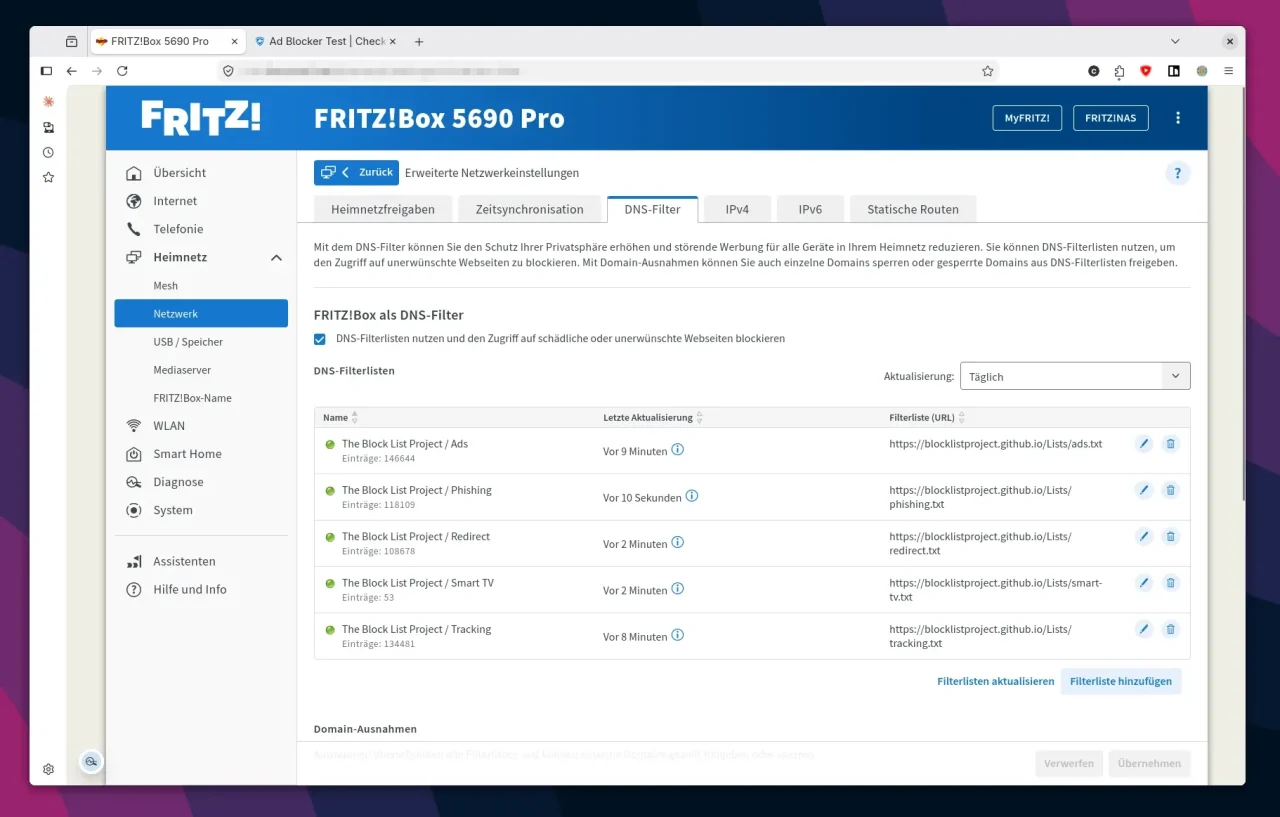This screenshot has height=817, width=1280.
Task: Open a new browser tab with plus
Action: pyautogui.click(x=419, y=41)
